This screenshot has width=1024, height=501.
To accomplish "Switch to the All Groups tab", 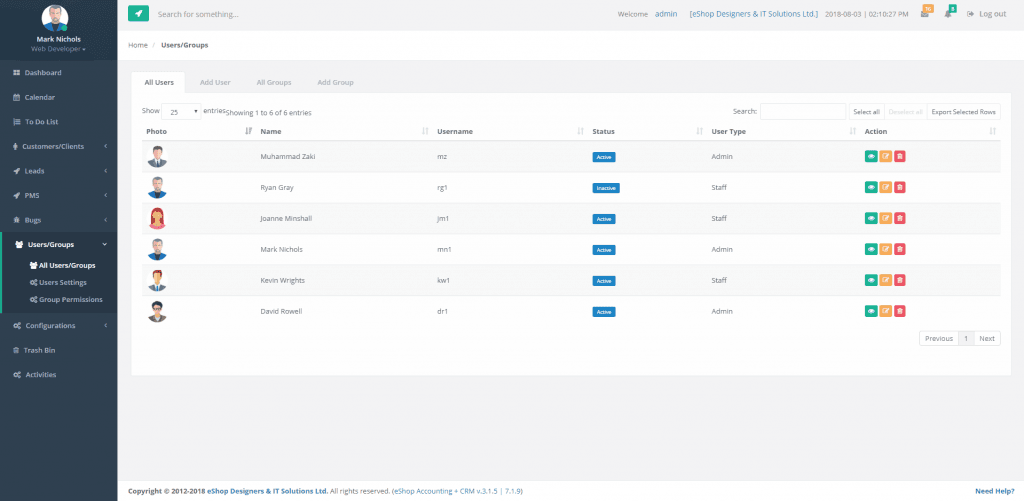I will [x=273, y=82].
